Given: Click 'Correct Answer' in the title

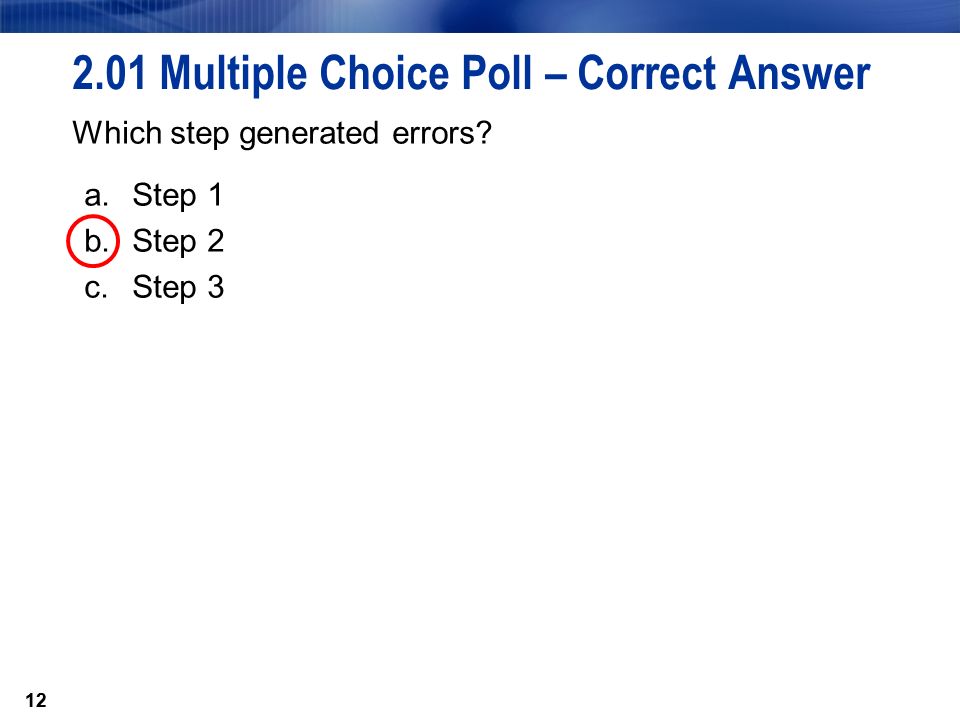Looking at the screenshot, I should tap(724, 73).
